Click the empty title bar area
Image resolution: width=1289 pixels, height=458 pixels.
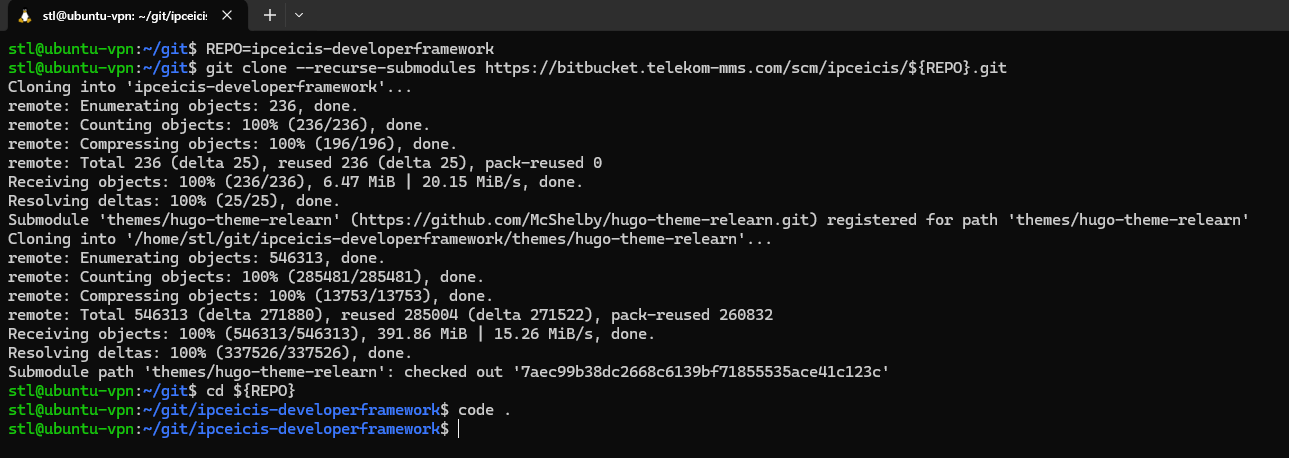point(800,15)
